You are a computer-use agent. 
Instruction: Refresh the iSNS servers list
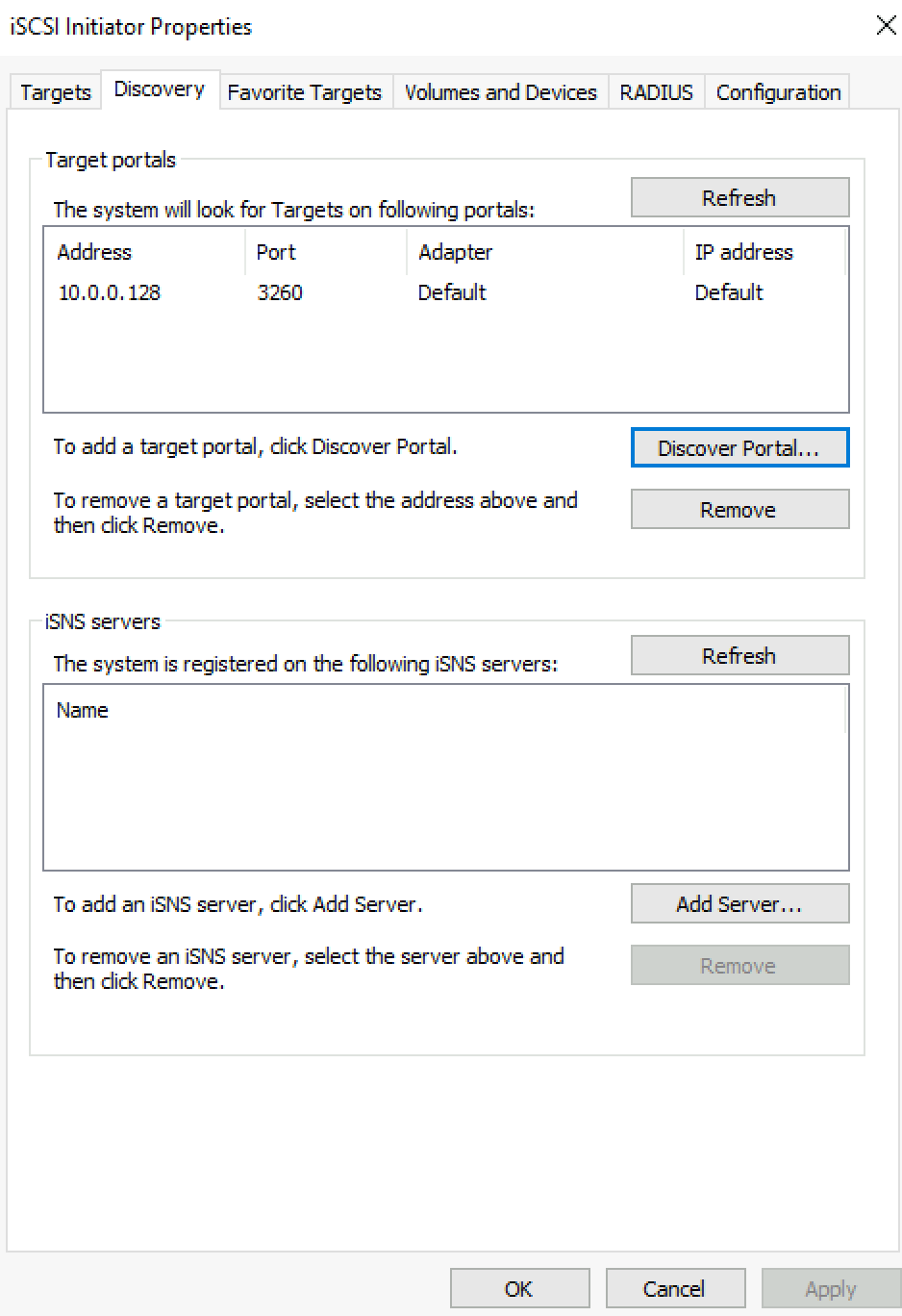[x=739, y=655]
